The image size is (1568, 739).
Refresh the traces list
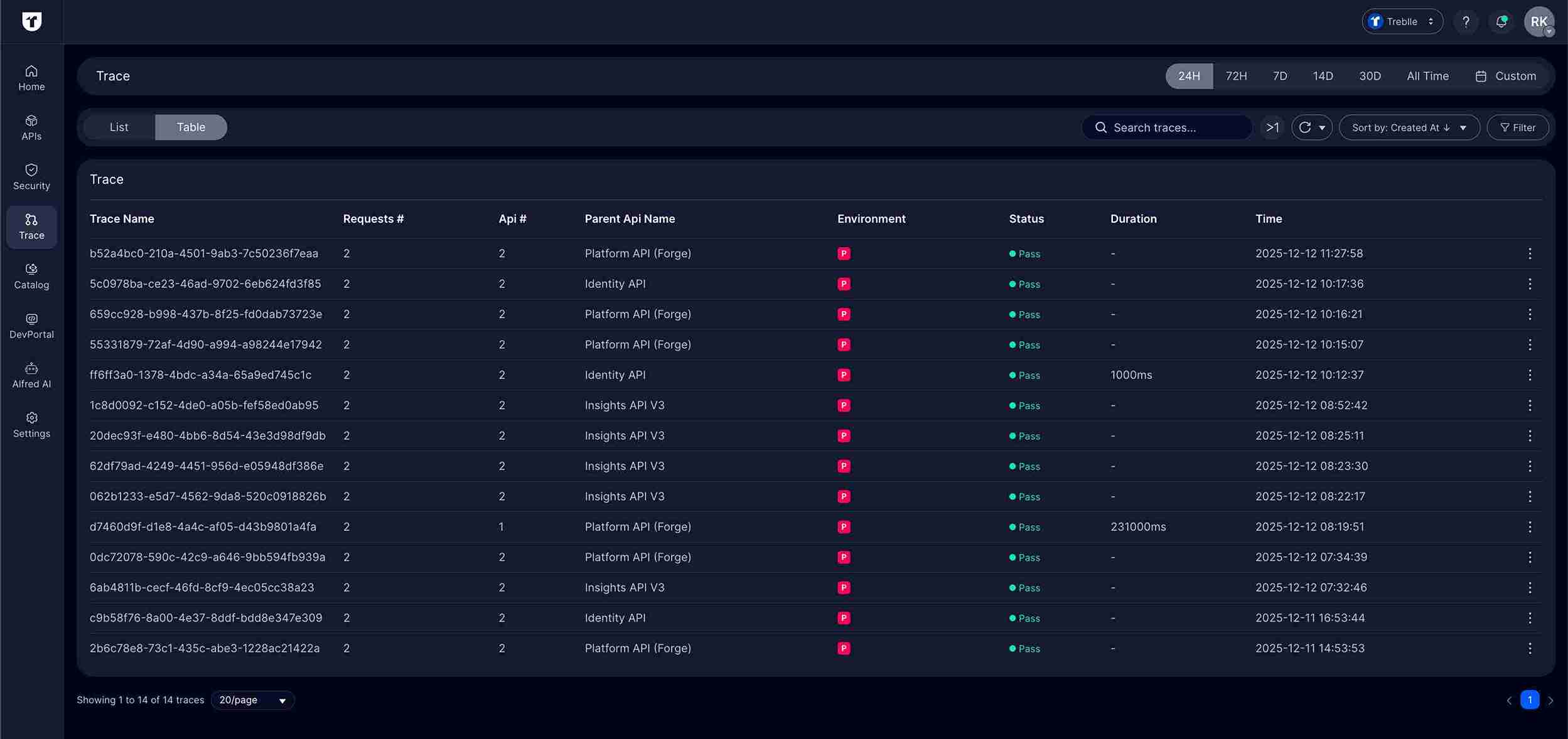point(1305,127)
